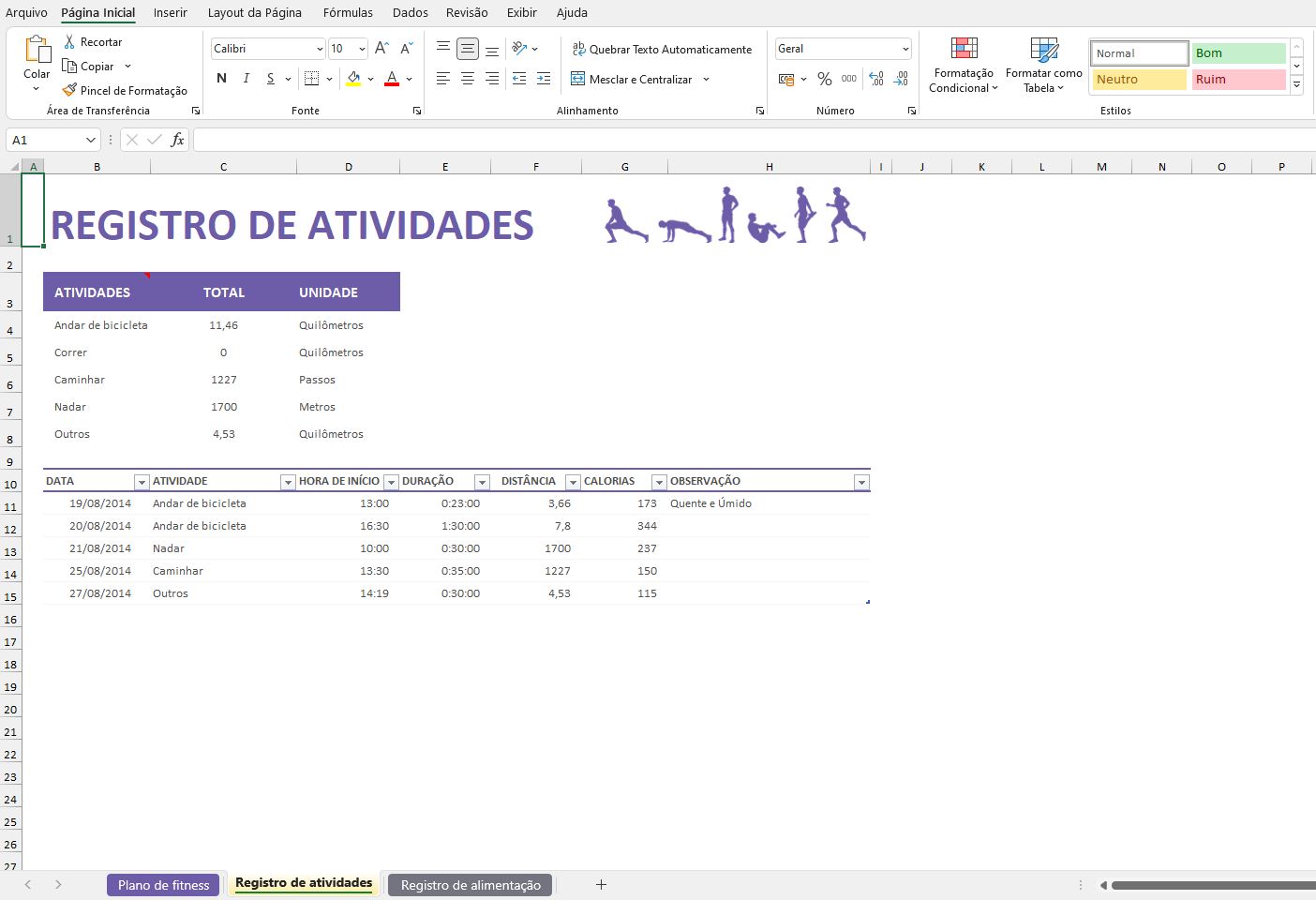The height and width of the screenshot is (900, 1316).
Task: Click the Pincel de Formatação icon
Action: 69,90
